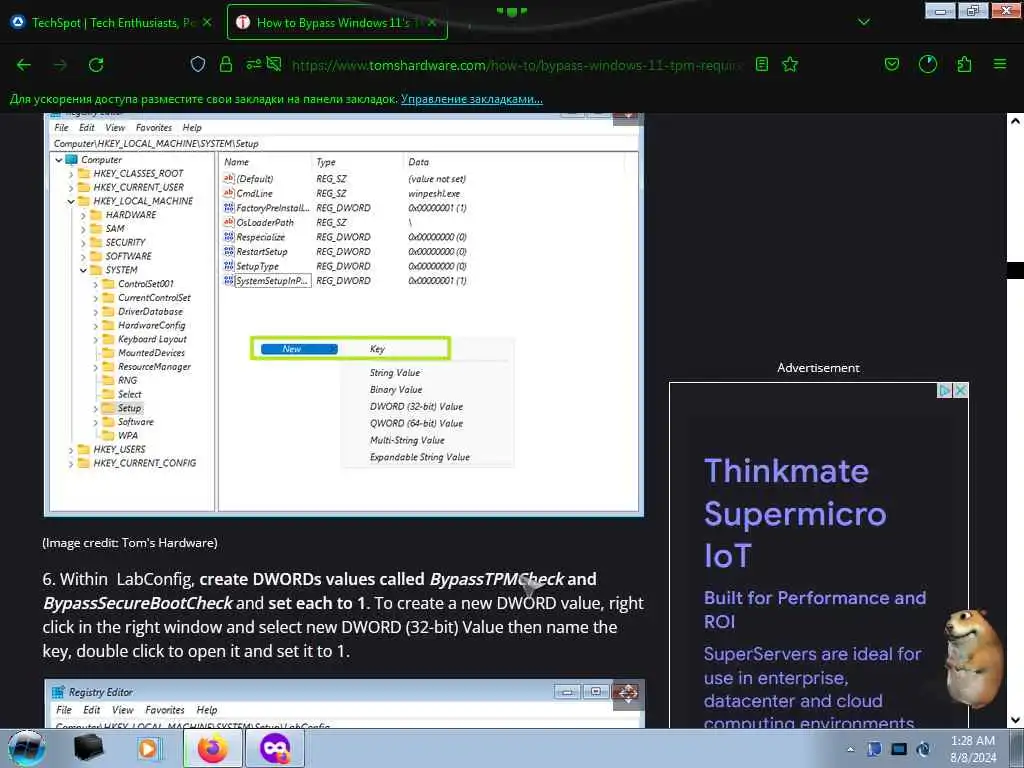Open the Firefox hamburger application menu

[x=1000, y=64]
